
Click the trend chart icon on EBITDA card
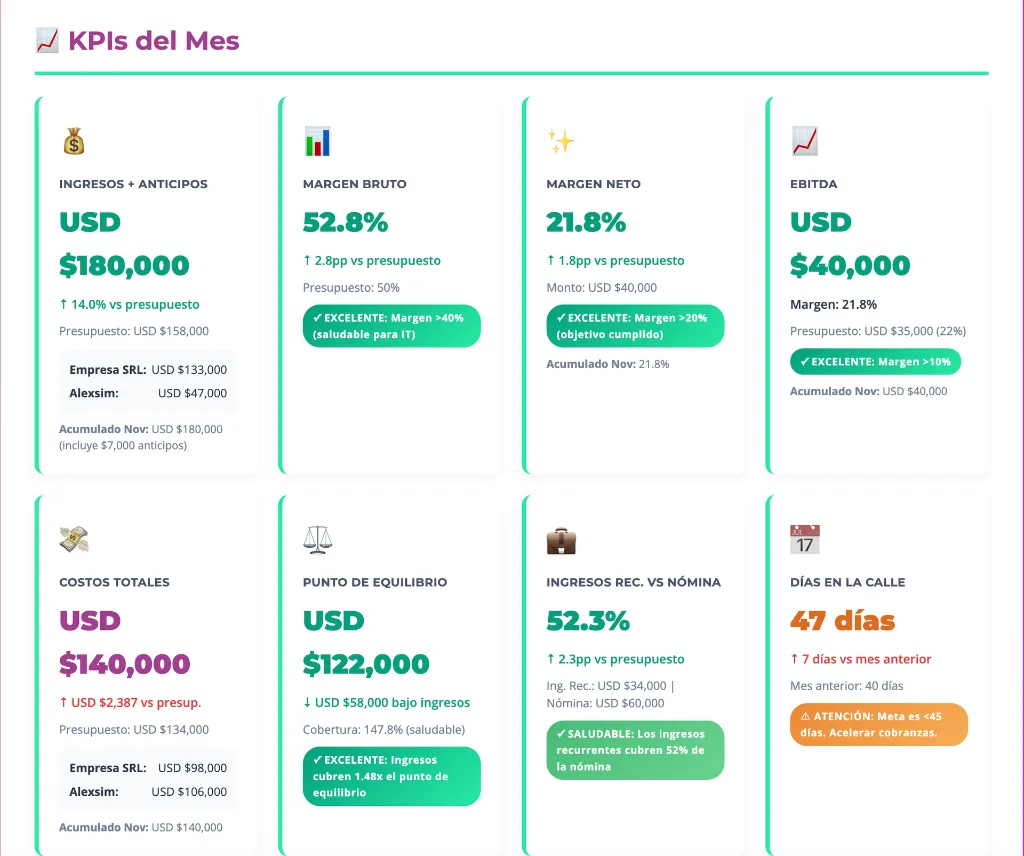click(804, 141)
